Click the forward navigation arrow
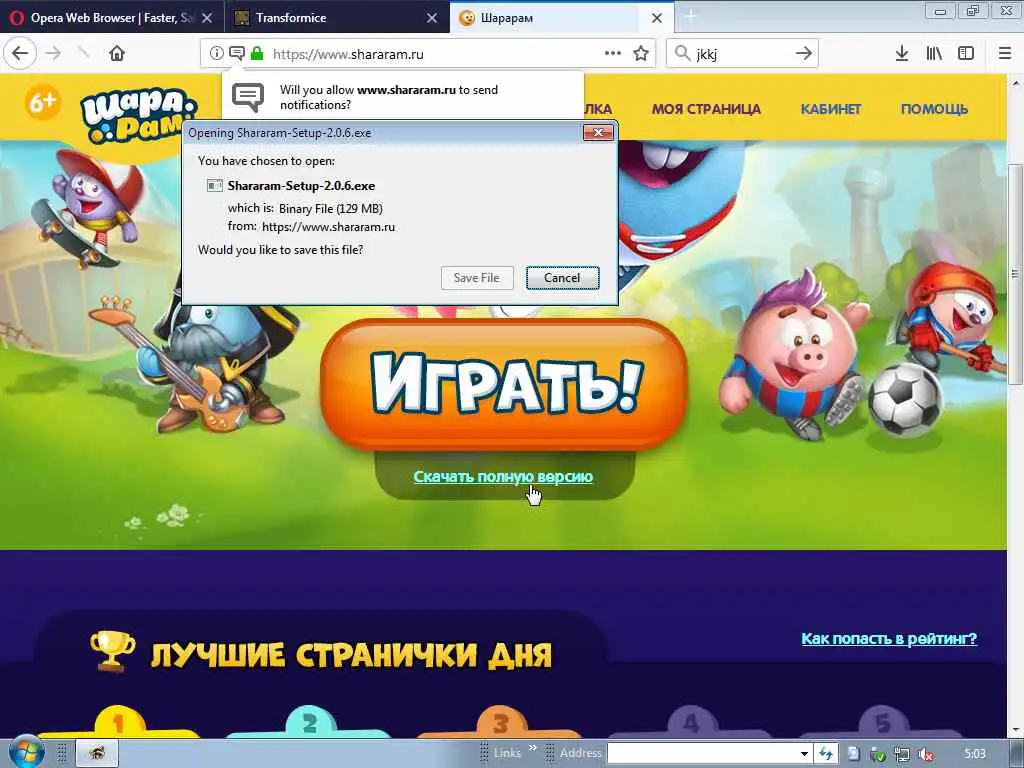 pos(54,53)
